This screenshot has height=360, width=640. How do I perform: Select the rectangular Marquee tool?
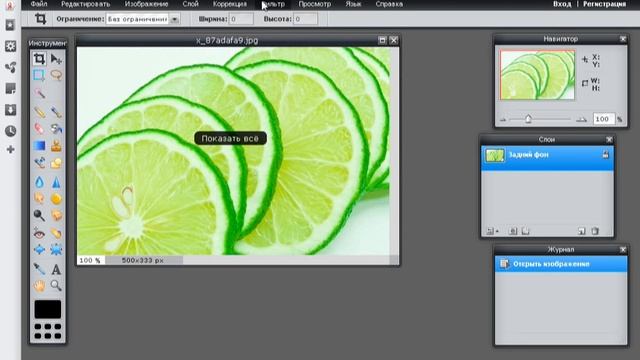click(x=39, y=75)
